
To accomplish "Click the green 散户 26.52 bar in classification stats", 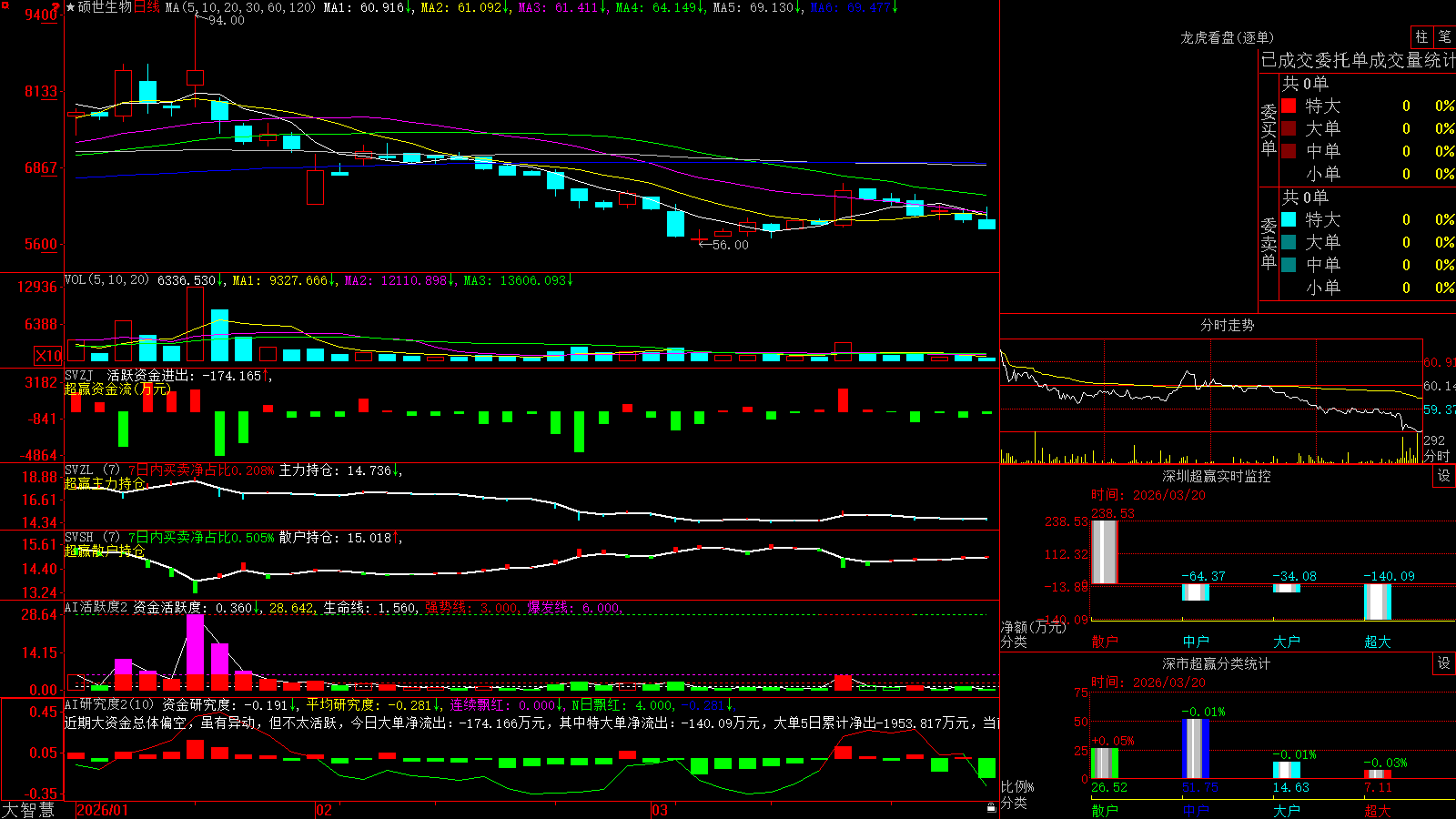I will pyautogui.click(x=1105, y=763).
